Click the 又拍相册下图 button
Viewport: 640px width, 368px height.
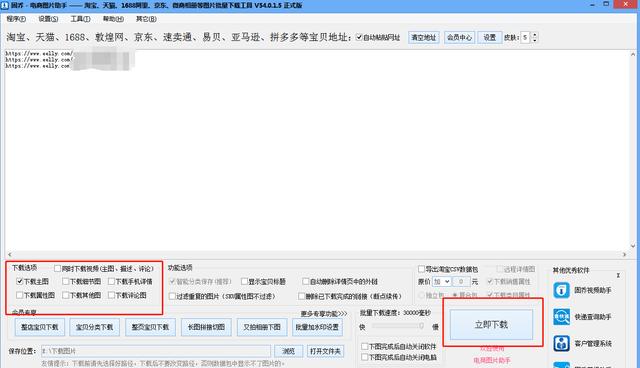(262, 327)
